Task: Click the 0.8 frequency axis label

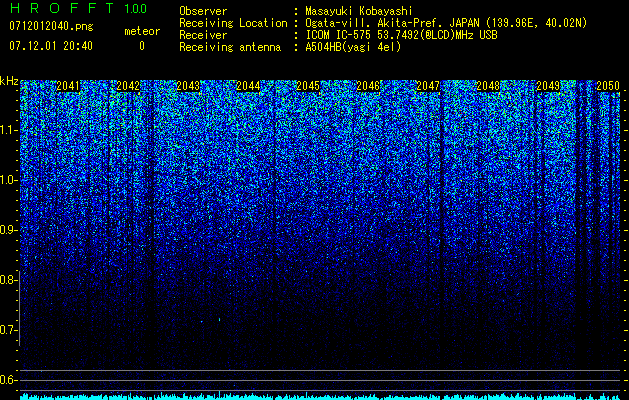Action: pos(8,280)
